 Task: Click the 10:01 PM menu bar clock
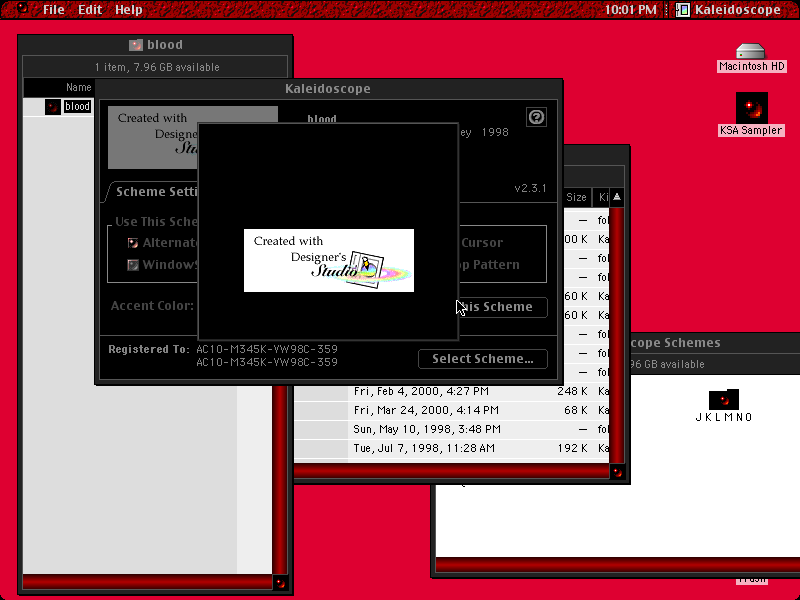pyautogui.click(x=631, y=9)
